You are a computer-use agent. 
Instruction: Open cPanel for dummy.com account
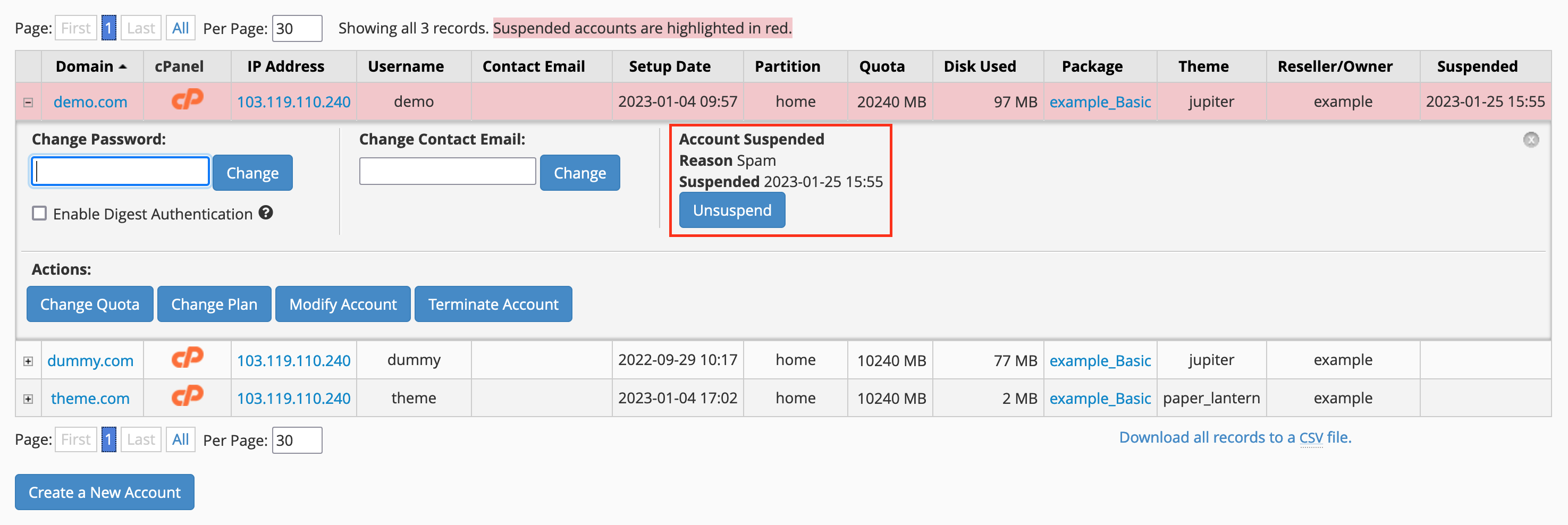tap(187, 358)
